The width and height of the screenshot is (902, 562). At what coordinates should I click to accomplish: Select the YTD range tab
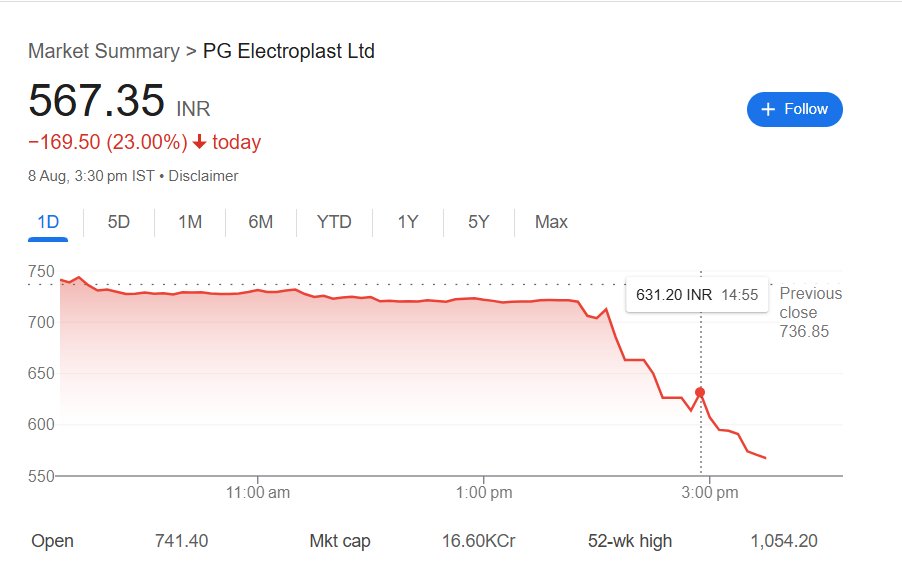pyautogui.click(x=334, y=222)
